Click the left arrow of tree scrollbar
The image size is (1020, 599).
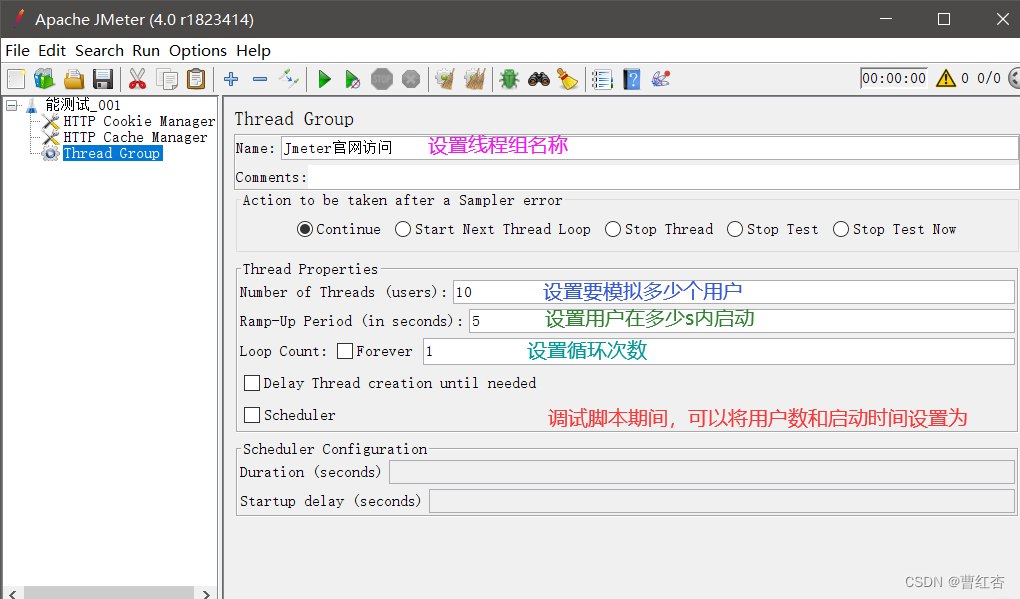(x=12, y=593)
